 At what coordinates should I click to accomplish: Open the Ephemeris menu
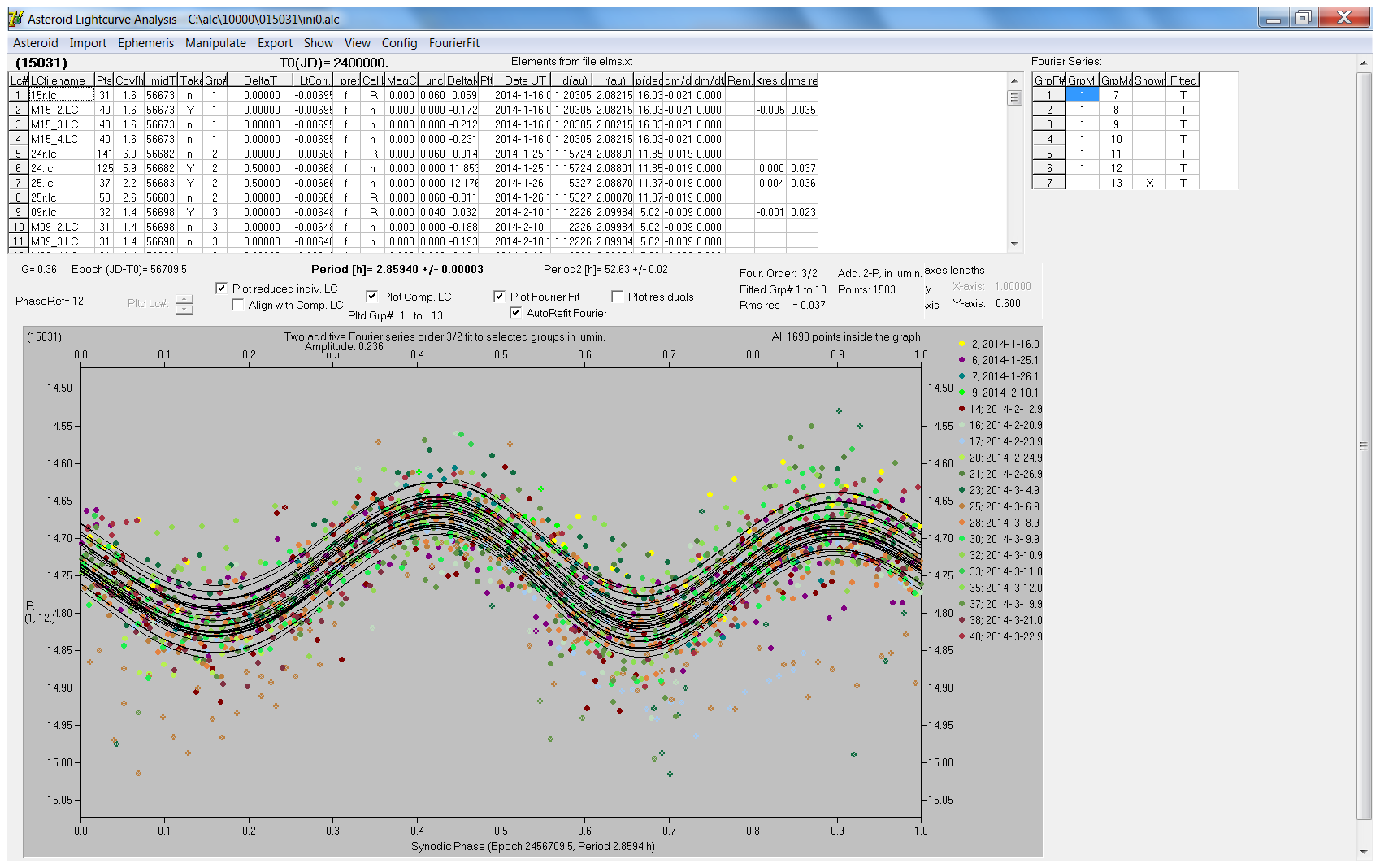tap(145, 43)
